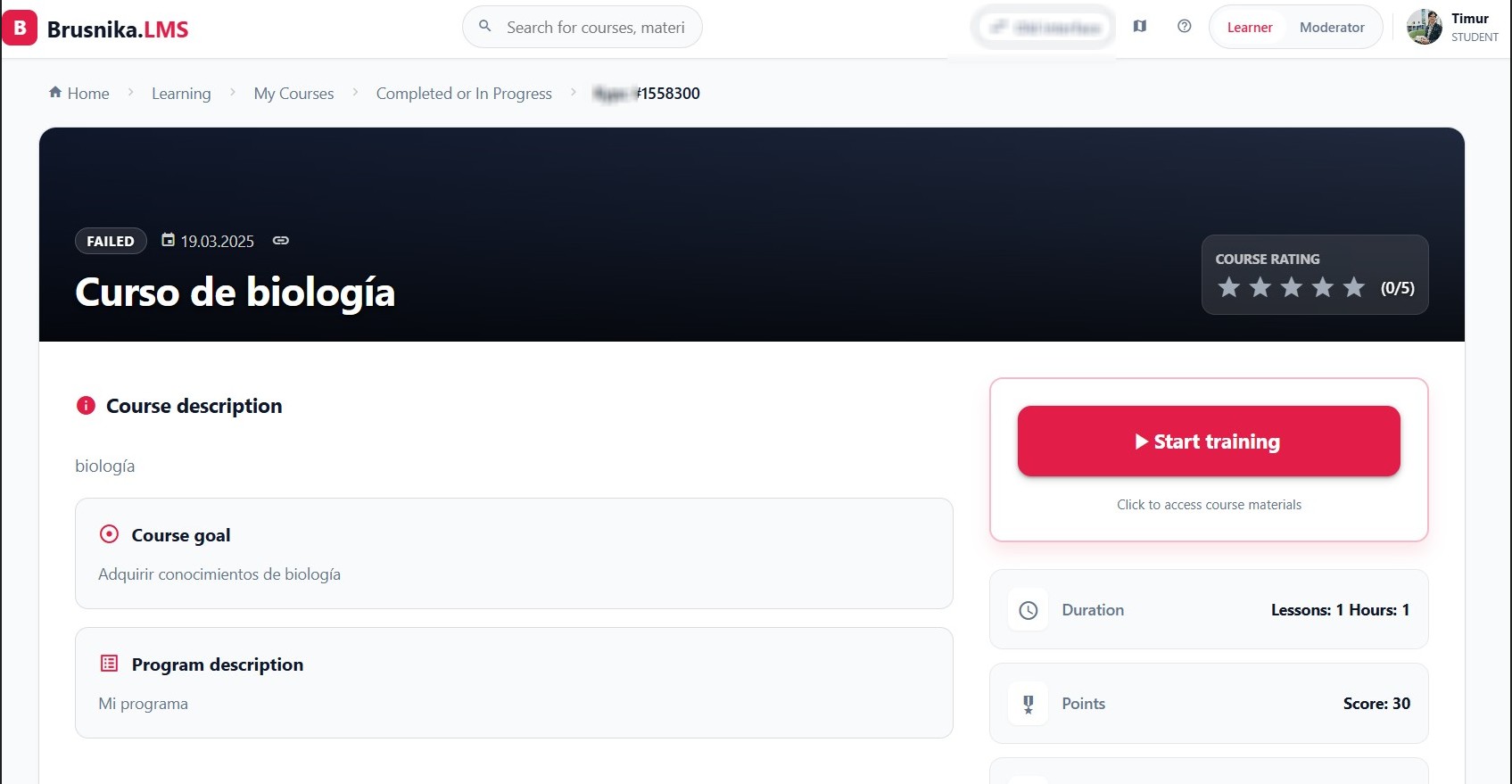
Task: Open Timur's user profile menu
Action: [x=1452, y=28]
